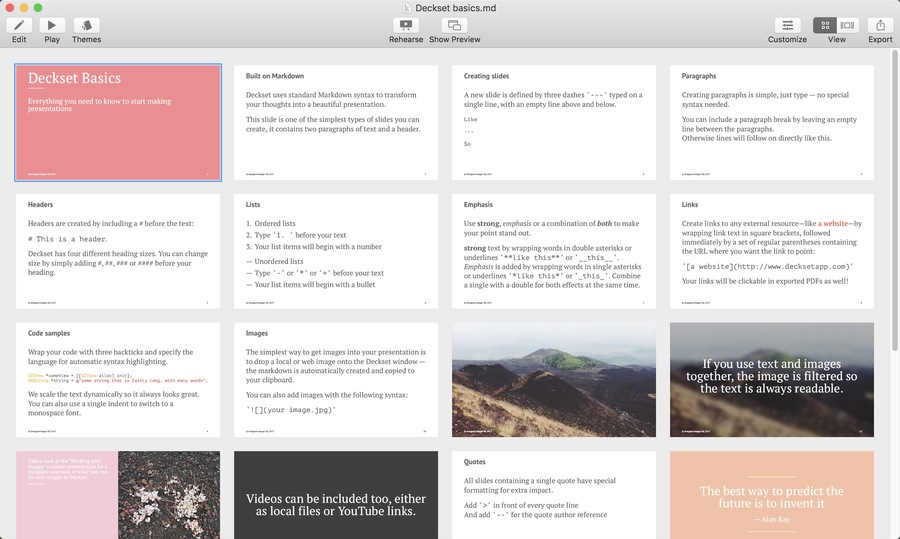Click the Deckset basics.md window title

pyautogui.click(x=456, y=7)
